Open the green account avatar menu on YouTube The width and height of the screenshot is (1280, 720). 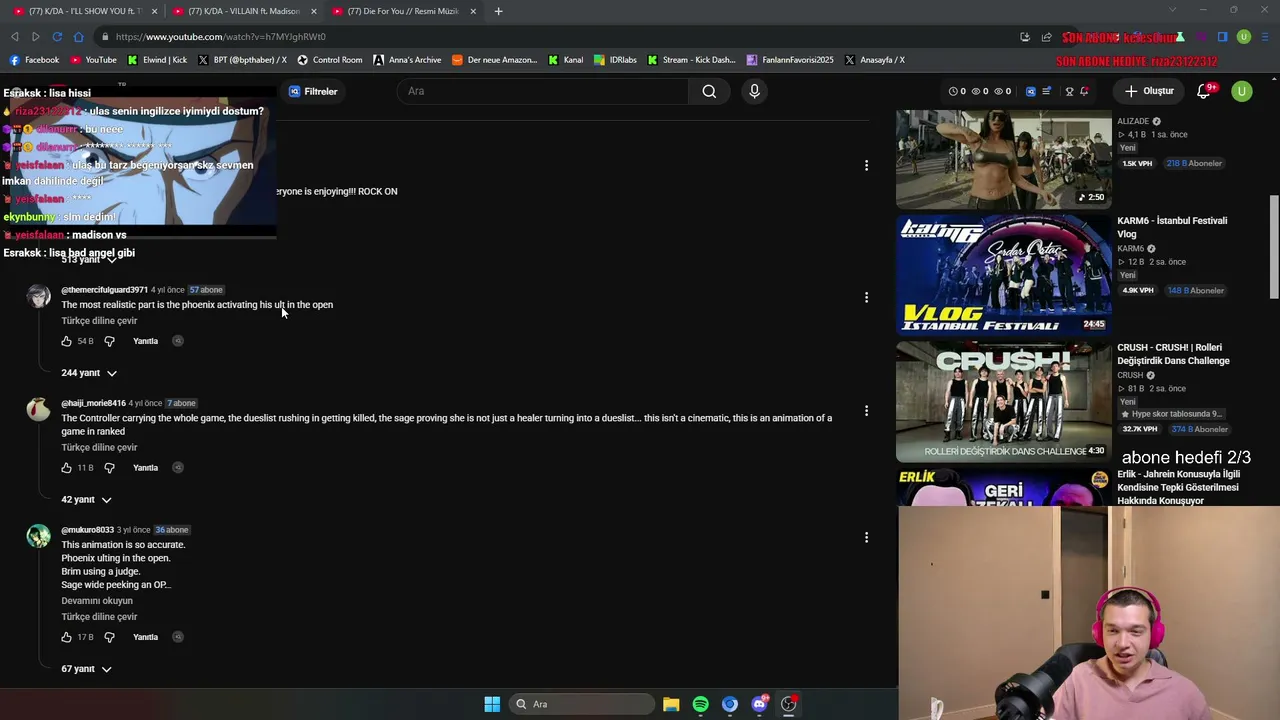[1241, 91]
